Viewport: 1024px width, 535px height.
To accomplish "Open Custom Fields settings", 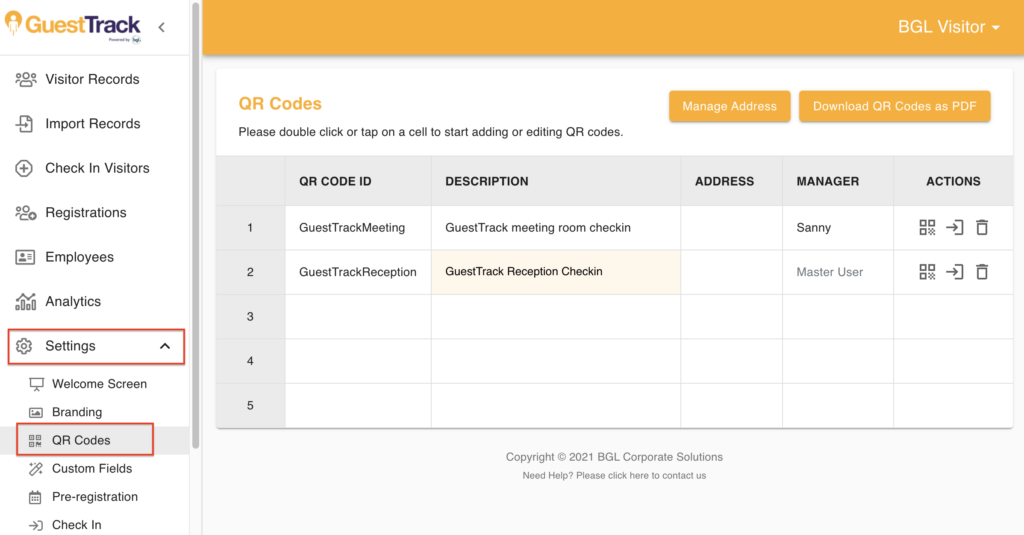I will (92, 468).
